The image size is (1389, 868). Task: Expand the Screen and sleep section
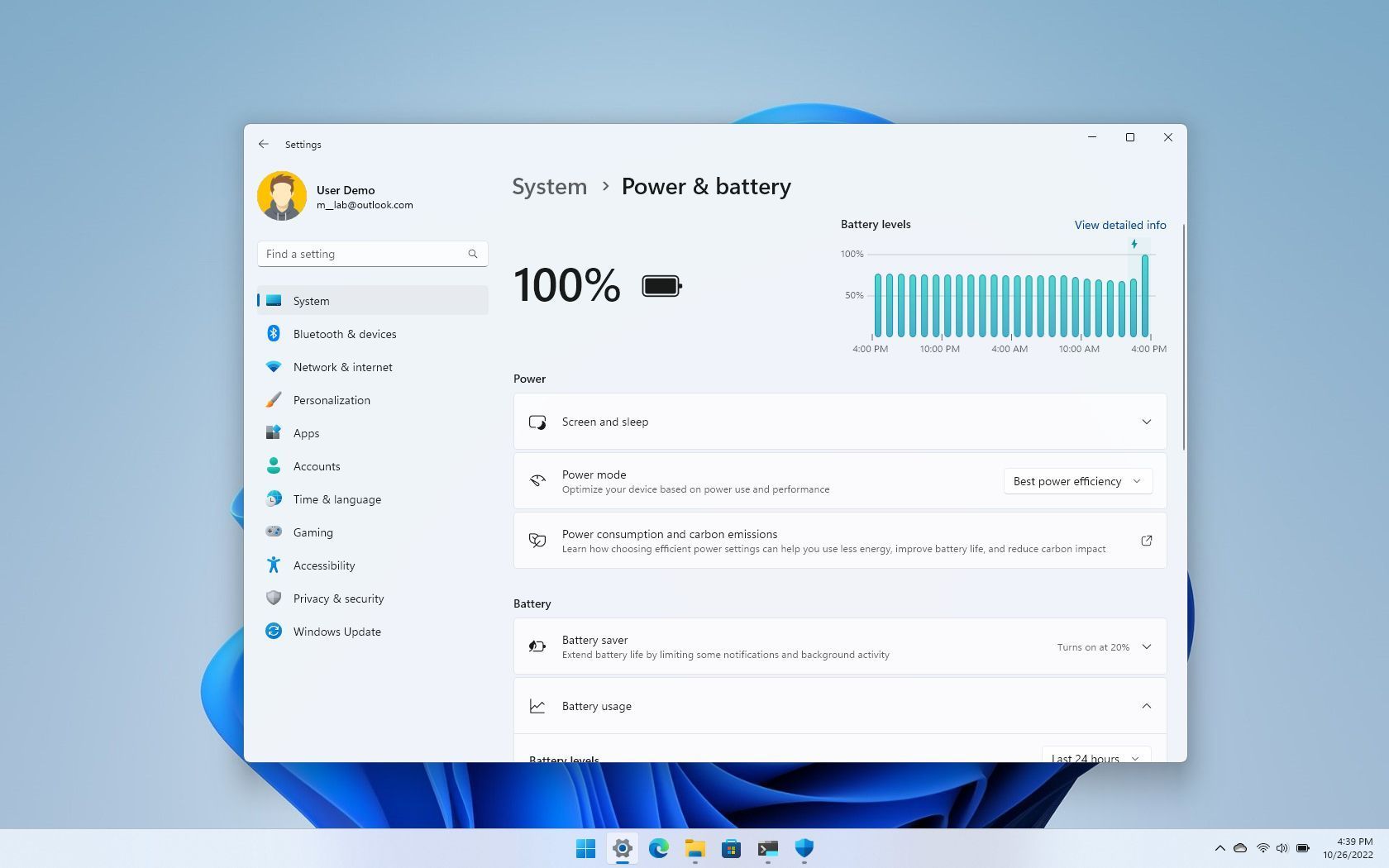click(x=1147, y=422)
